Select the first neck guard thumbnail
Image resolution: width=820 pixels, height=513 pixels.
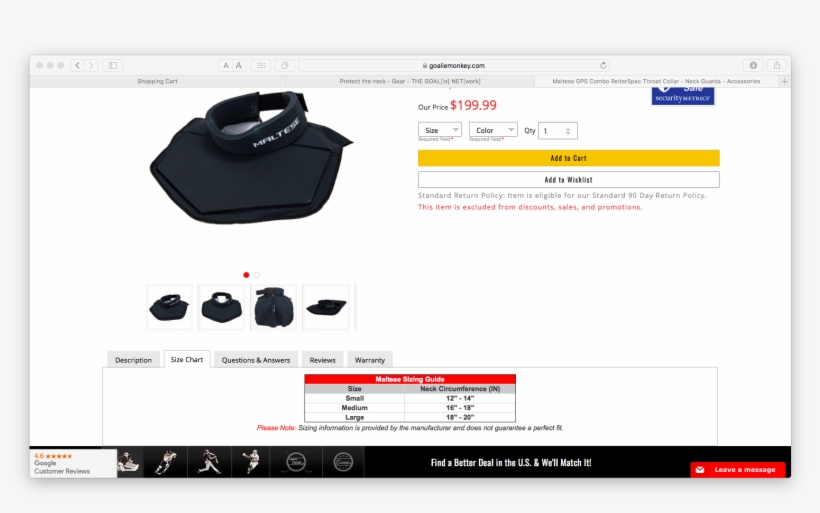click(169, 307)
